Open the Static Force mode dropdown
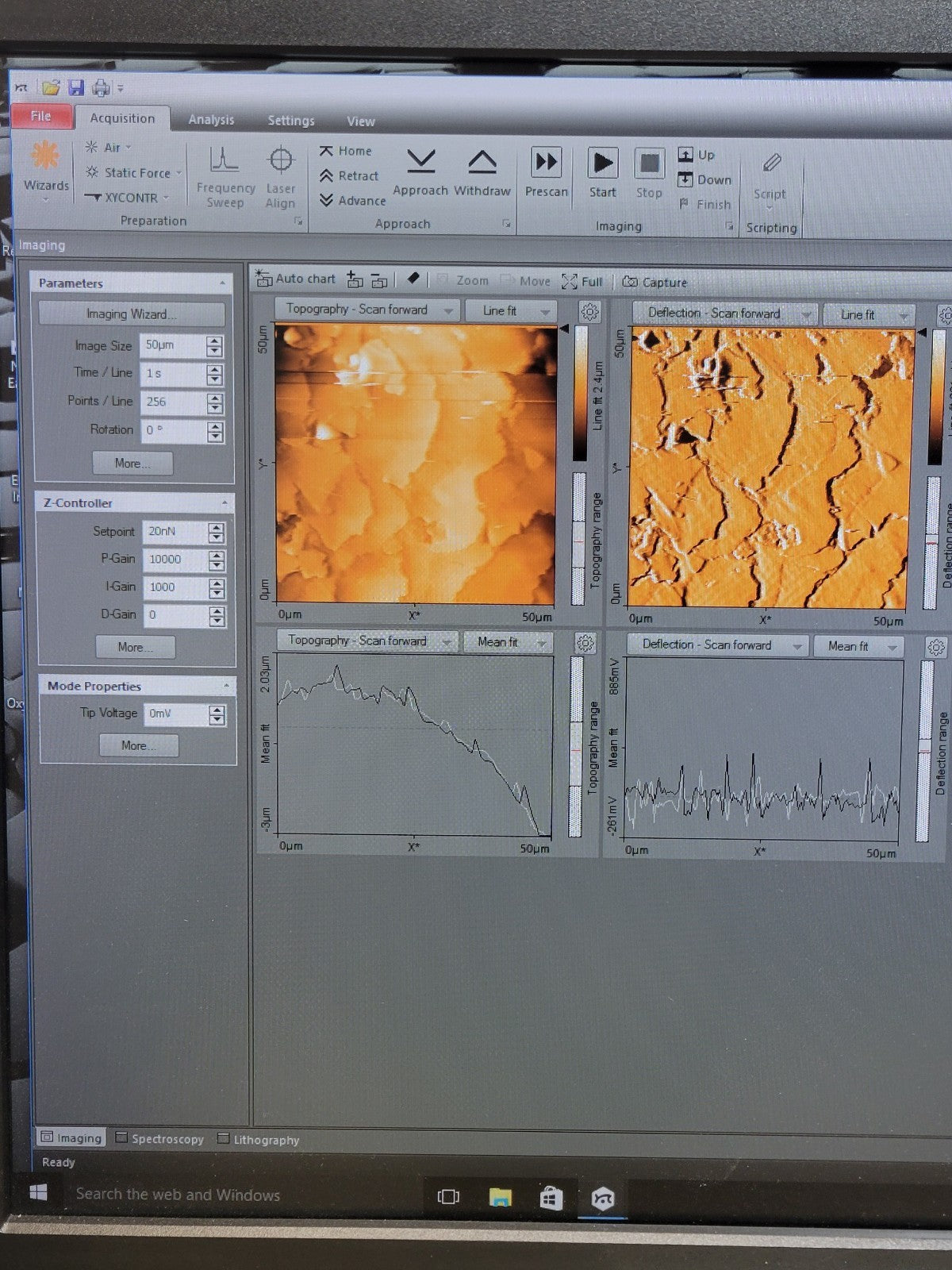Screen dimensions: 952x1270 pos(134,172)
